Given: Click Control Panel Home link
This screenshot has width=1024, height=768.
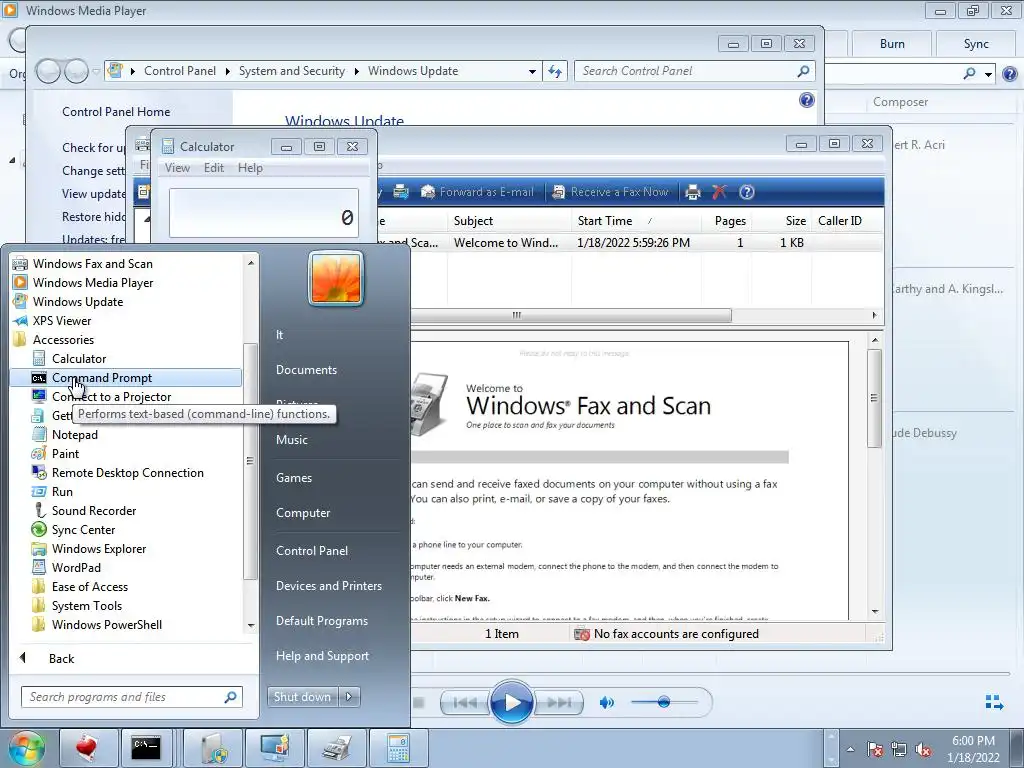Looking at the screenshot, I should coord(116,112).
